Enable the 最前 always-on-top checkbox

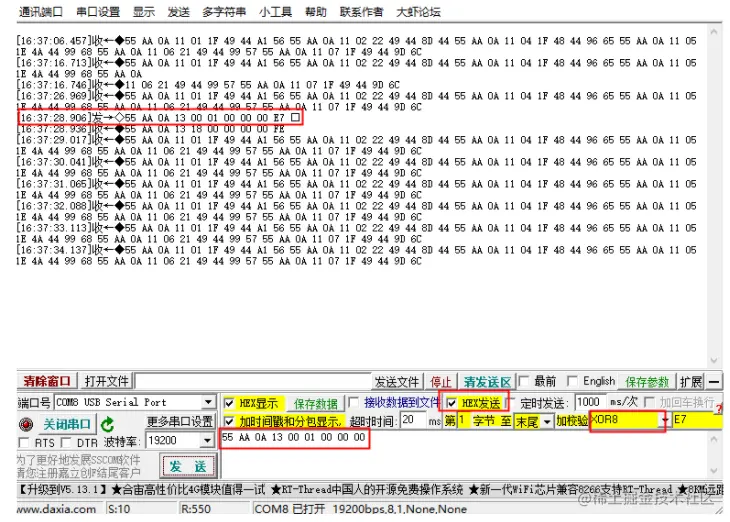524,381
